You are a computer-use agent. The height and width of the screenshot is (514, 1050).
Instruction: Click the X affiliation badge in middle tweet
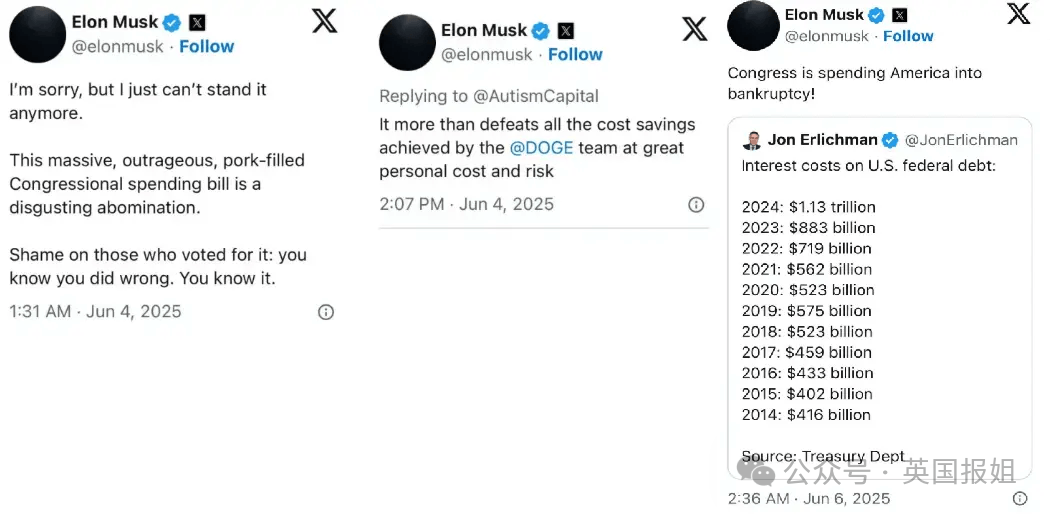[566, 31]
